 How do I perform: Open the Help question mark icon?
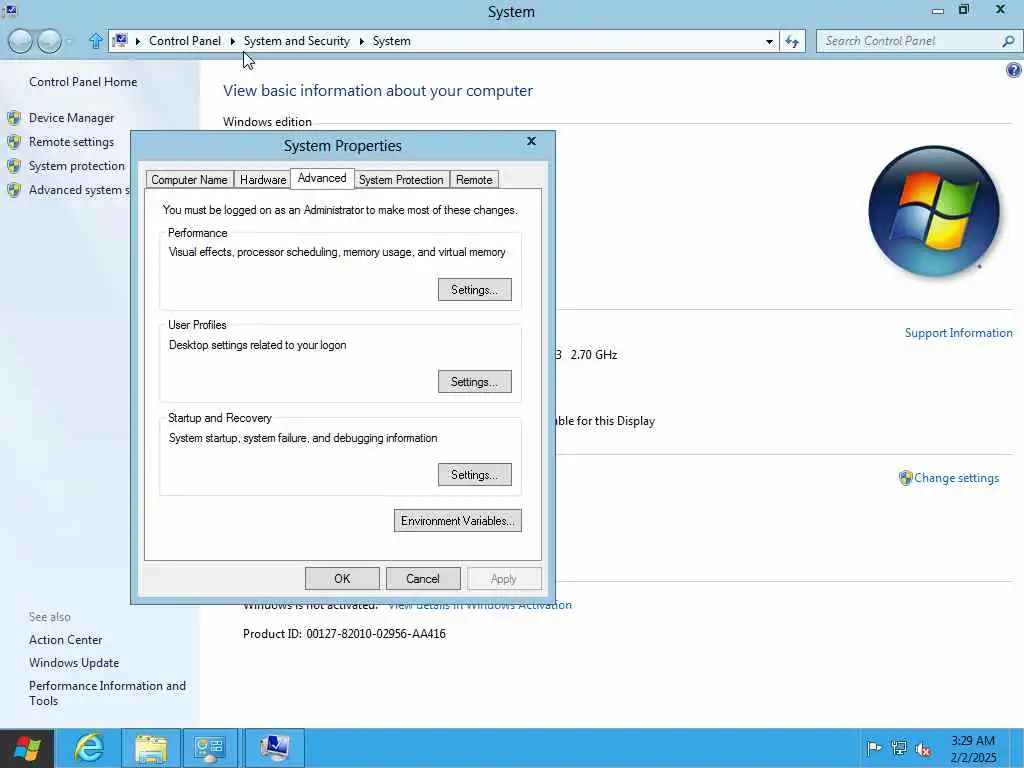[x=1014, y=70]
